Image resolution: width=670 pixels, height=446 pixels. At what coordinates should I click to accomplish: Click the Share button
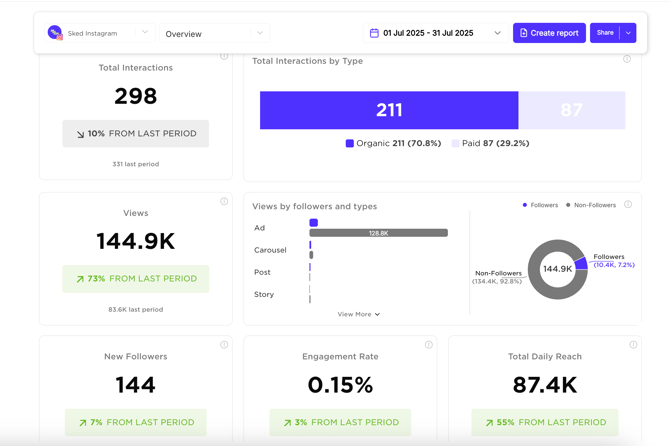pos(604,33)
